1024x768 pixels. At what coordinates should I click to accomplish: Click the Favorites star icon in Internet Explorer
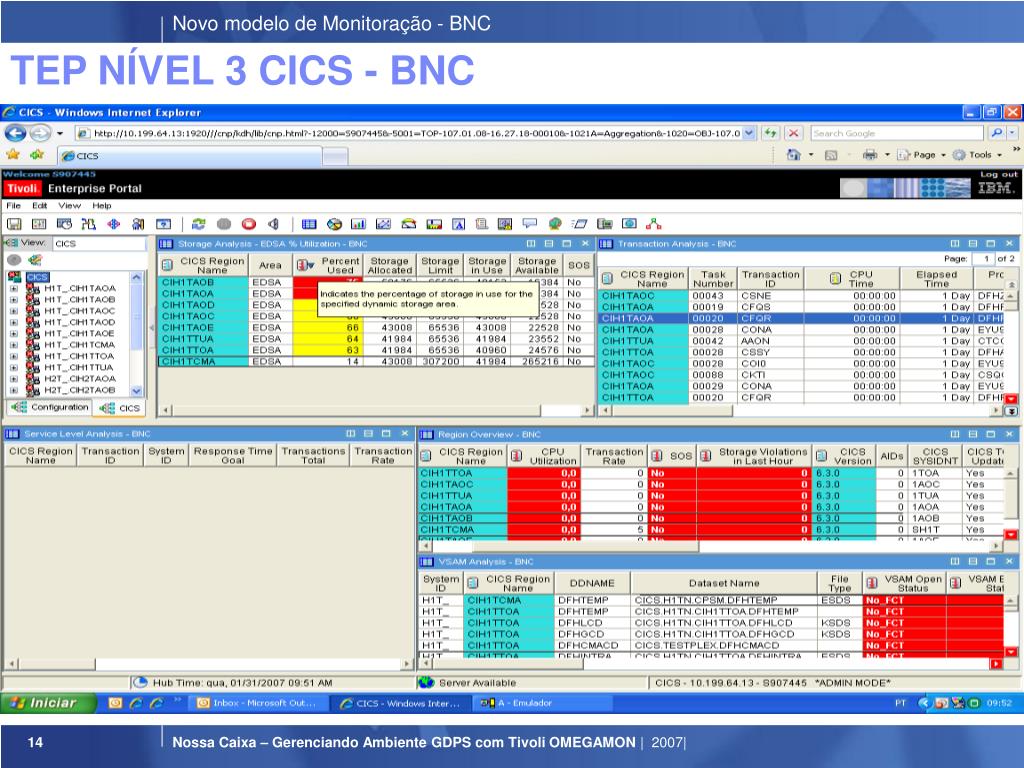point(12,155)
